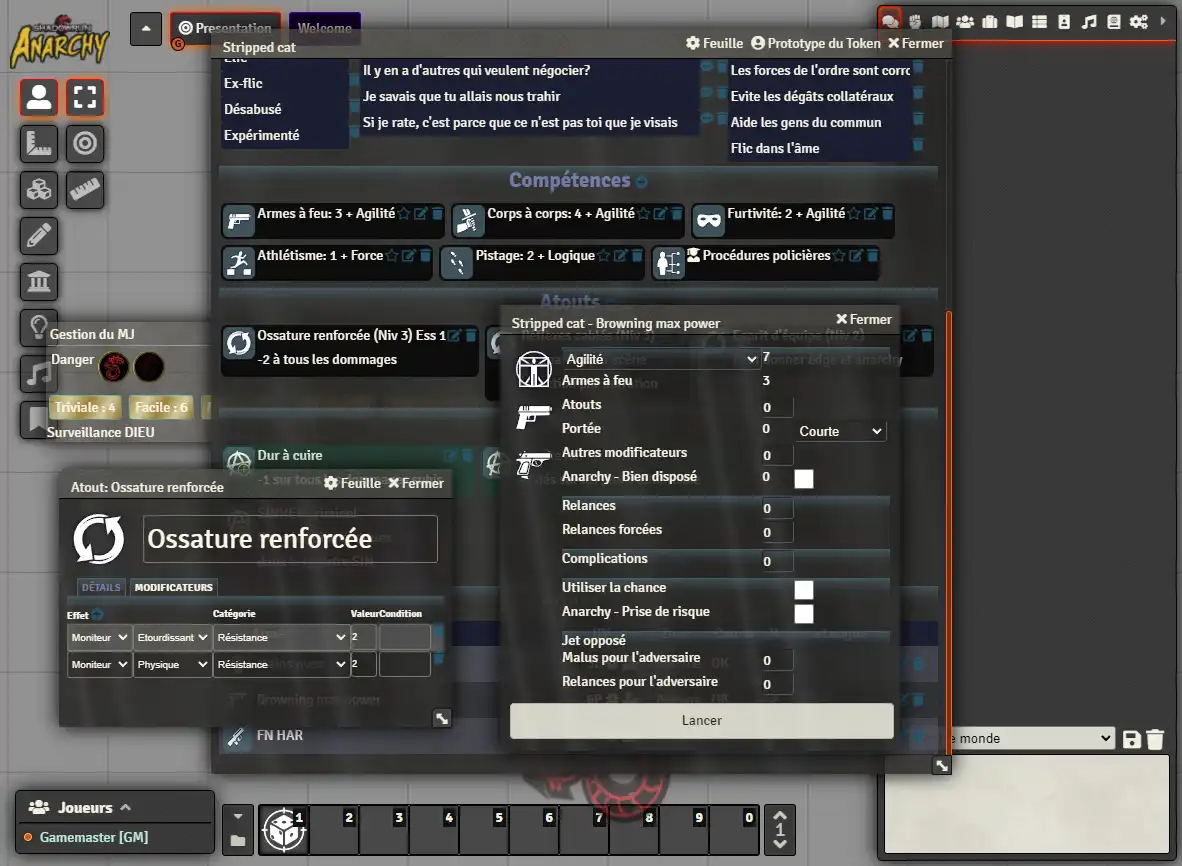
Task: Enable the Utiliser la chance checkbox
Action: click(x=803, y=590)
